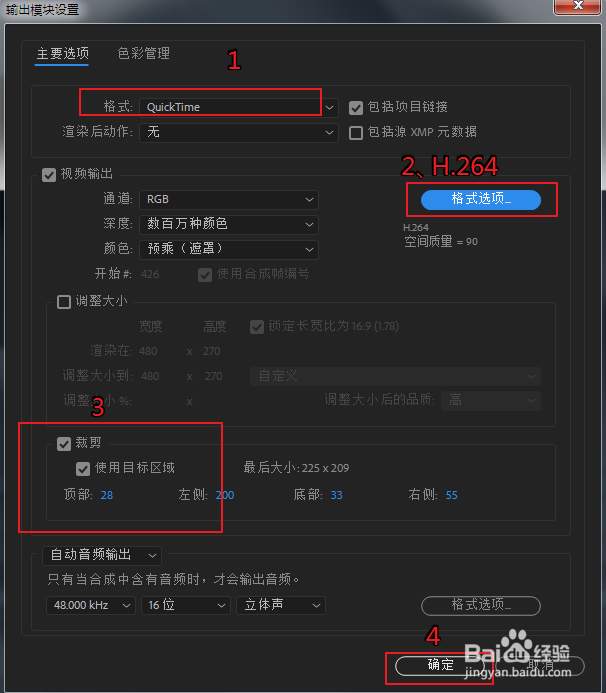Toggle the 包括项目链接 checkbox
Viewport: 606px width, 693px height.
(356, 108)
